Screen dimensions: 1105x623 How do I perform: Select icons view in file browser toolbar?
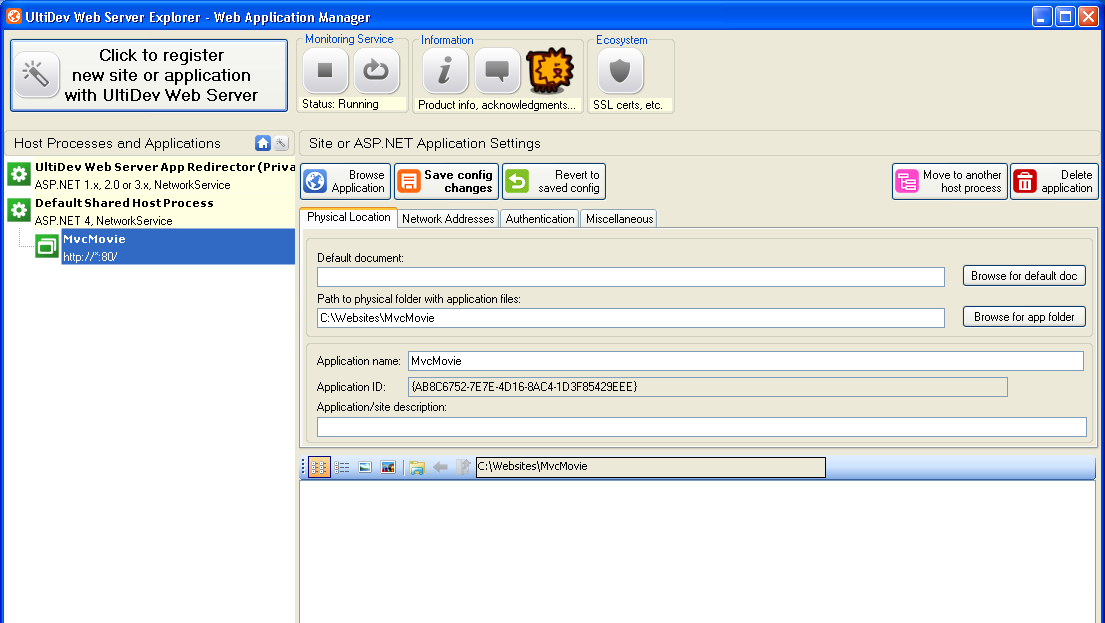pos(319,467)
